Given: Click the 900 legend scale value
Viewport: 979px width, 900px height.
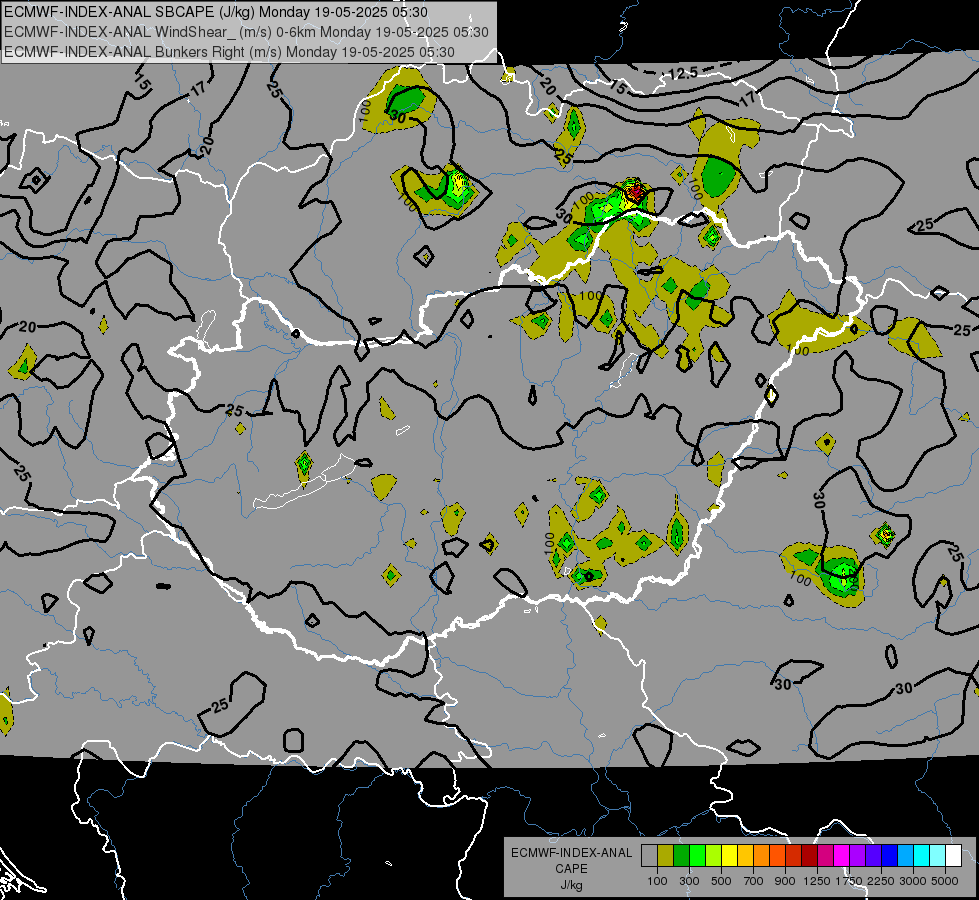Looking at the screenshot, I should click(x=785, y=881).
